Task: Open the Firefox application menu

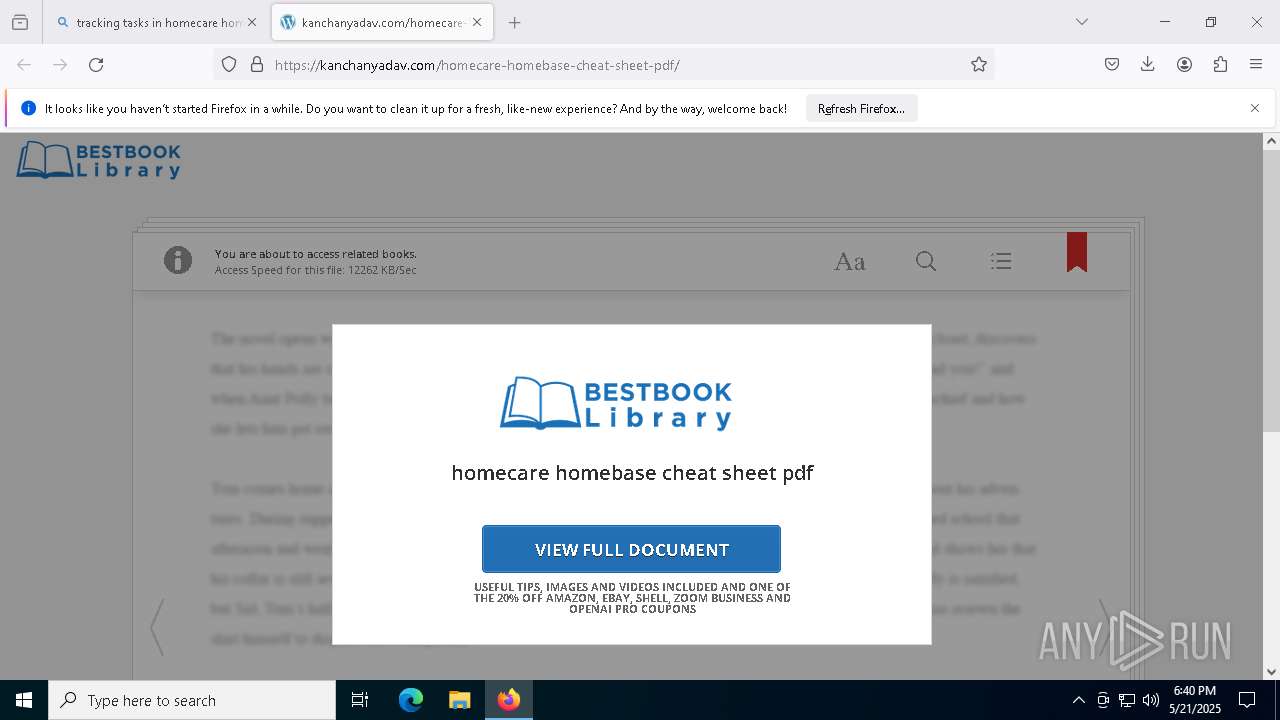Action: (x=1256, y=65)
